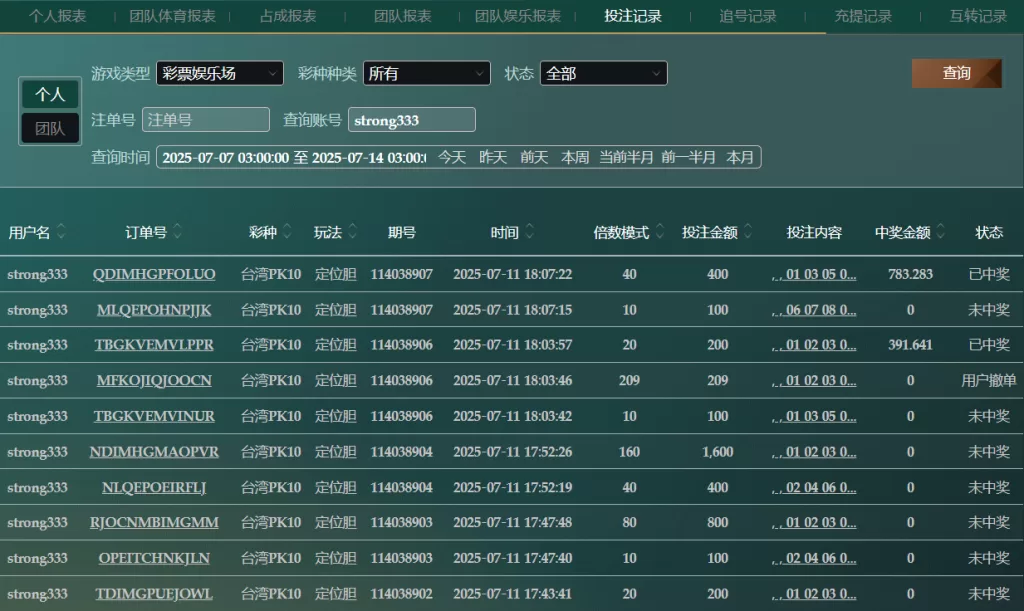1024x611 pixels.
Task: Focus the 查询账号 field with strong333
Action: tap(412, 120)
